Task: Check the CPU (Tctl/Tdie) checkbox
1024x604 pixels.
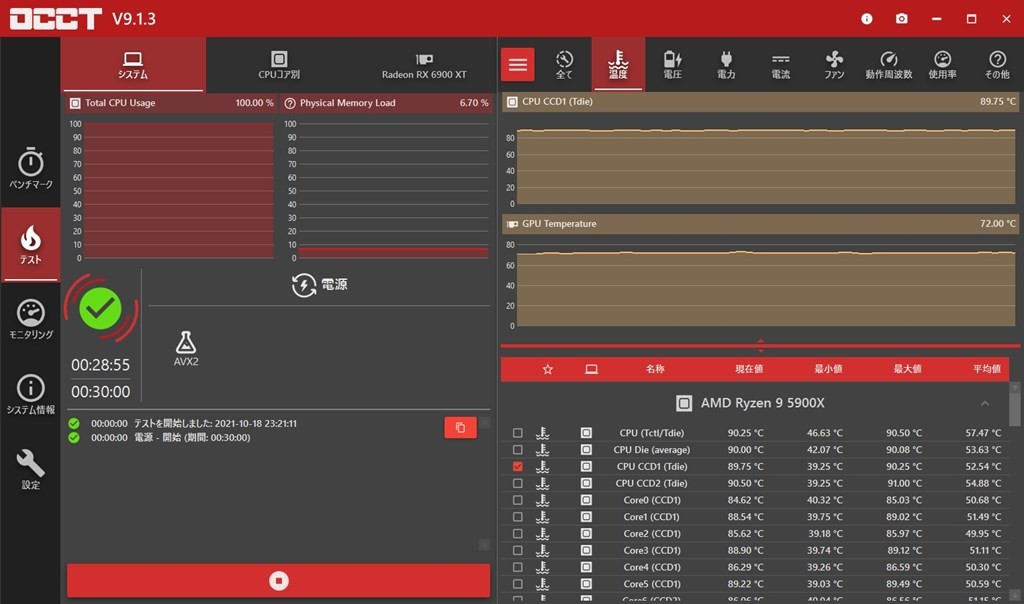Action: coord(517,433)
